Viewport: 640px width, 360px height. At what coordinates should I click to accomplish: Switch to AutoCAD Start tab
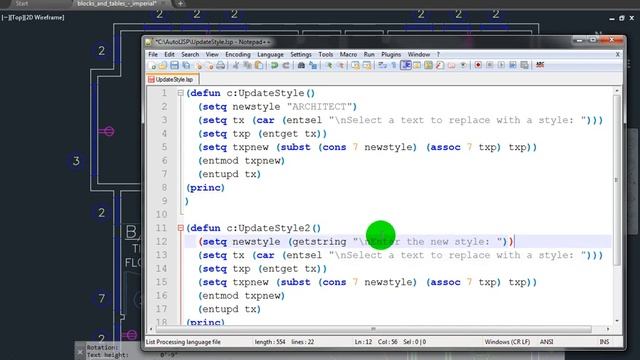click(22, 4)
